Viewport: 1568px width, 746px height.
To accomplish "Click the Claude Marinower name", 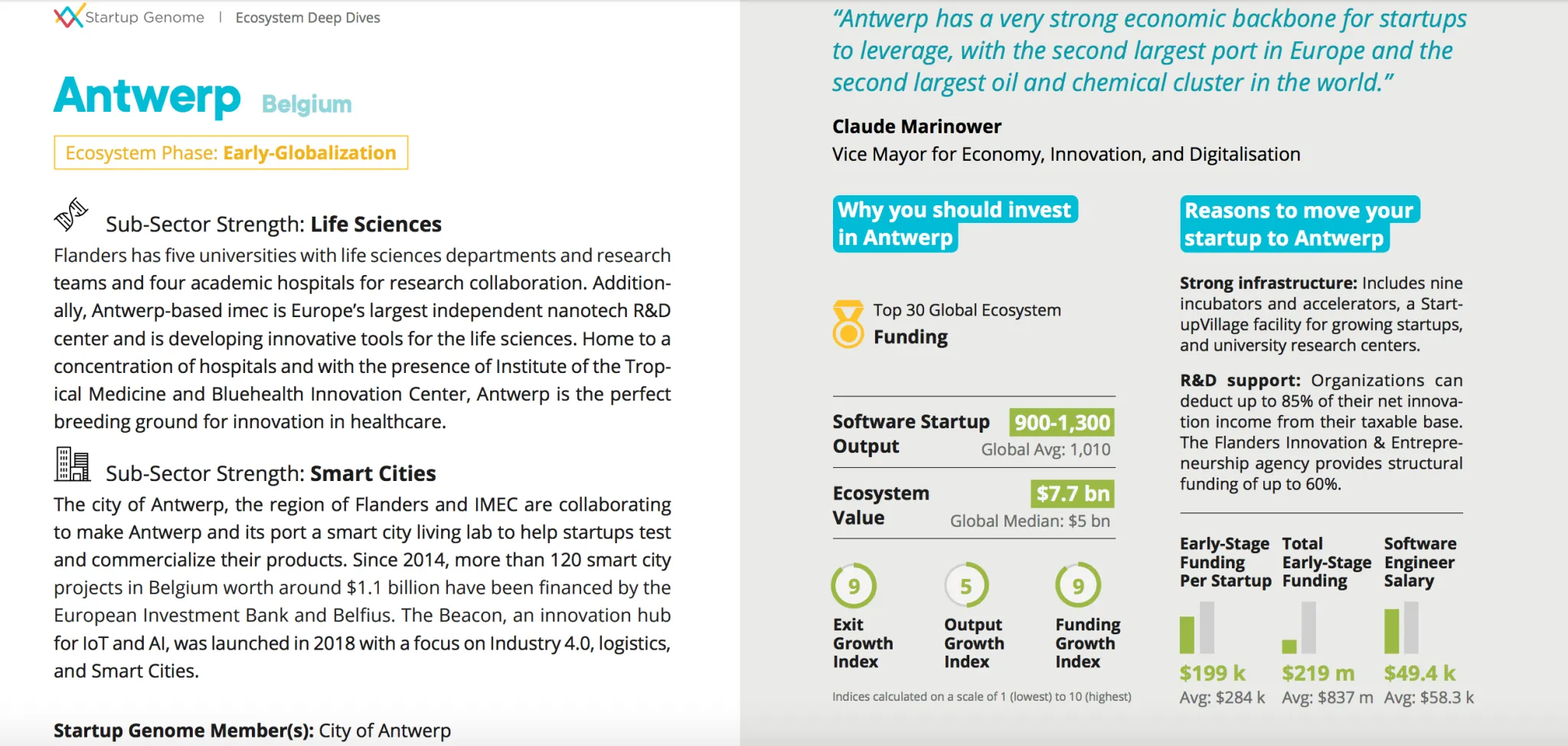I will (916, 126).
